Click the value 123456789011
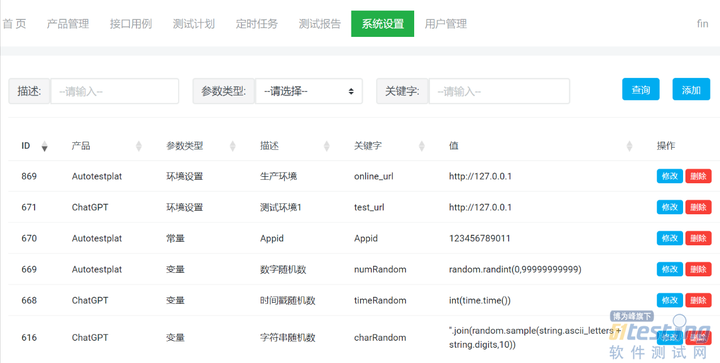This screenshot has height=363, width=720. click(479, 238)
